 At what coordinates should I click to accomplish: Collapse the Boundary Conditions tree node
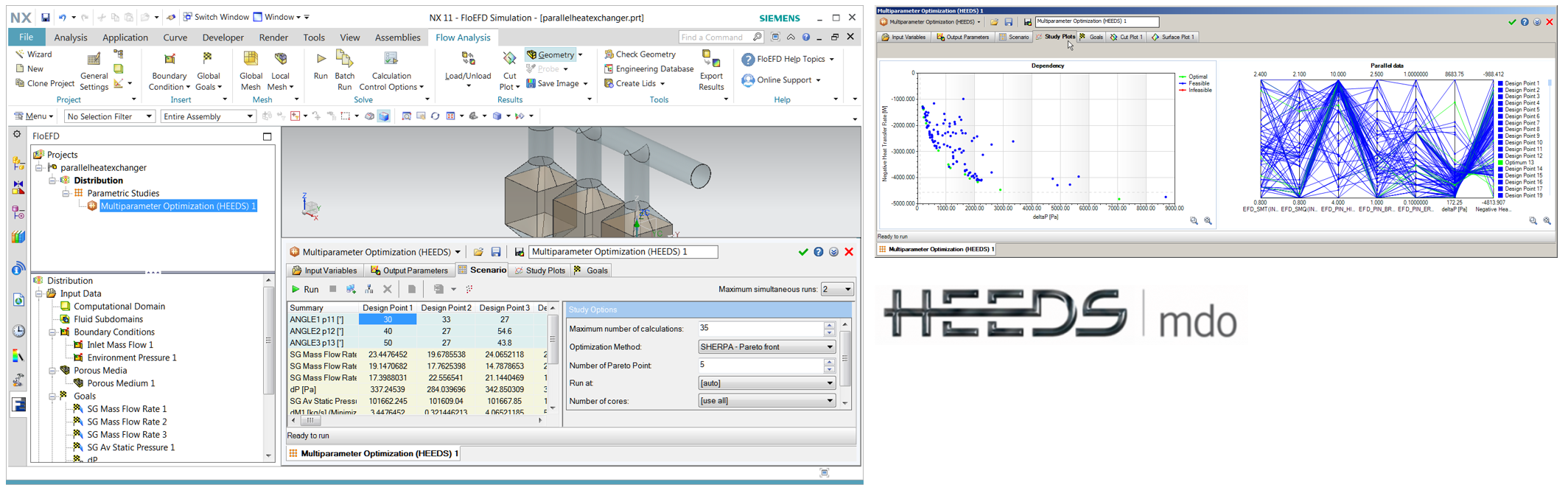point(52,332)
